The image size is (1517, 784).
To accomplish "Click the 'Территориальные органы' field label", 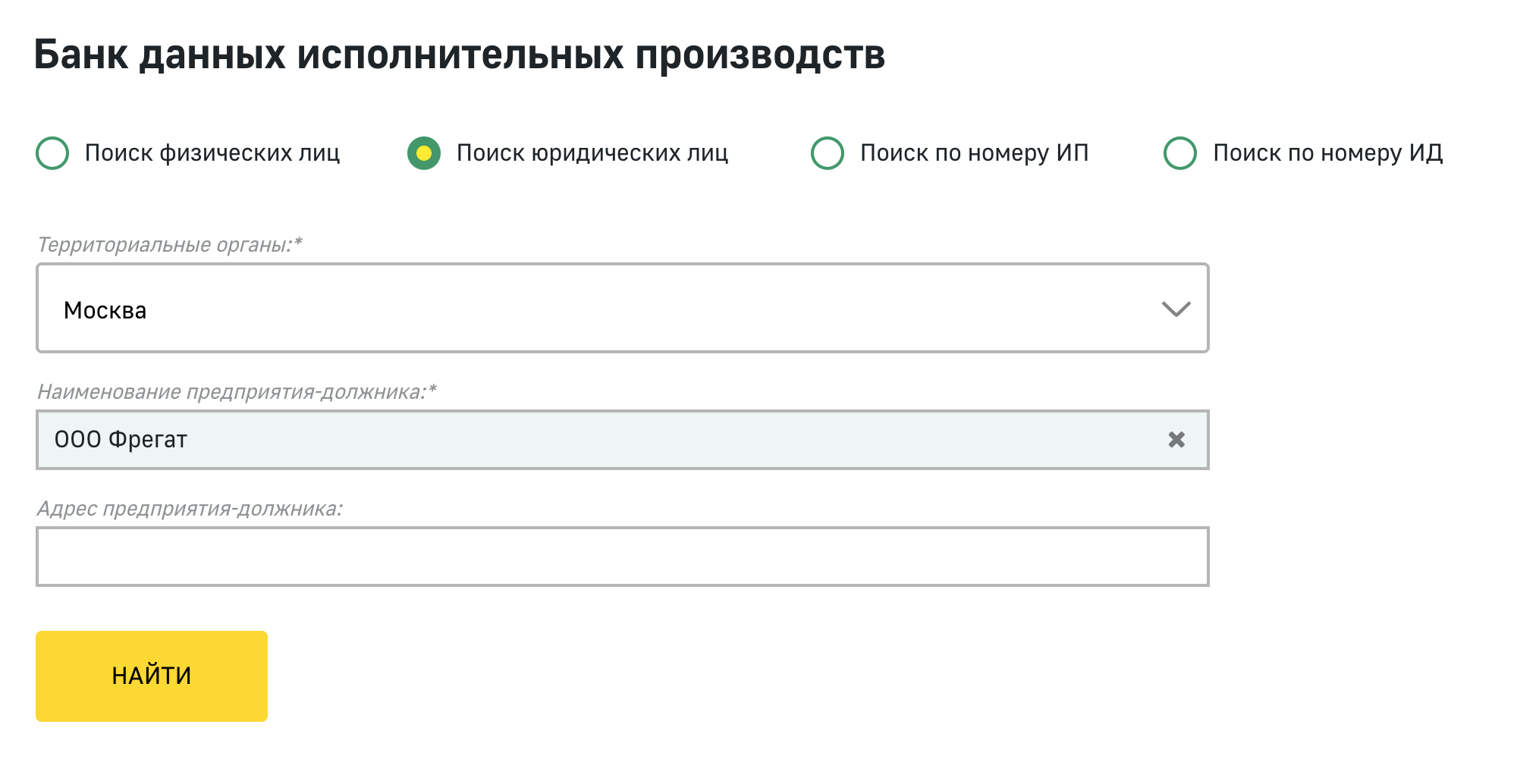I will tap(170, 245).
